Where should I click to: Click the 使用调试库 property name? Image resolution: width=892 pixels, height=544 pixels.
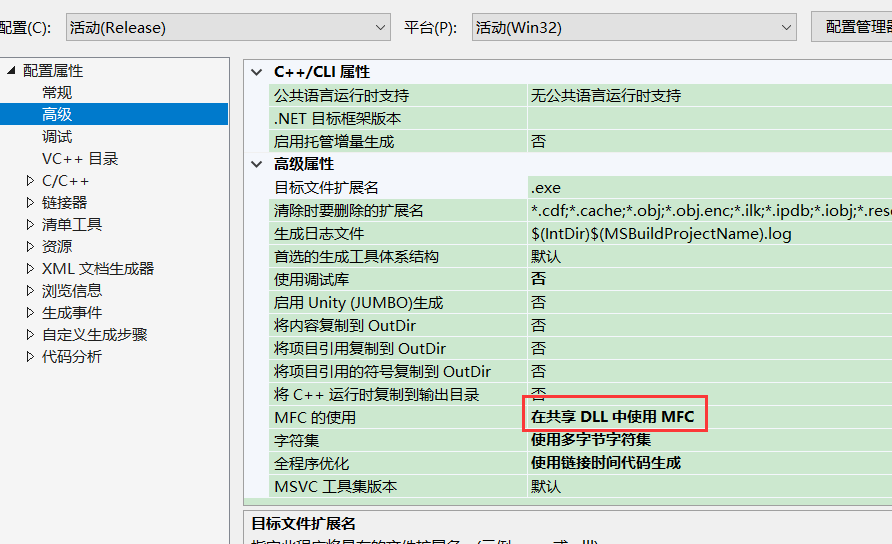click(311, 279)
